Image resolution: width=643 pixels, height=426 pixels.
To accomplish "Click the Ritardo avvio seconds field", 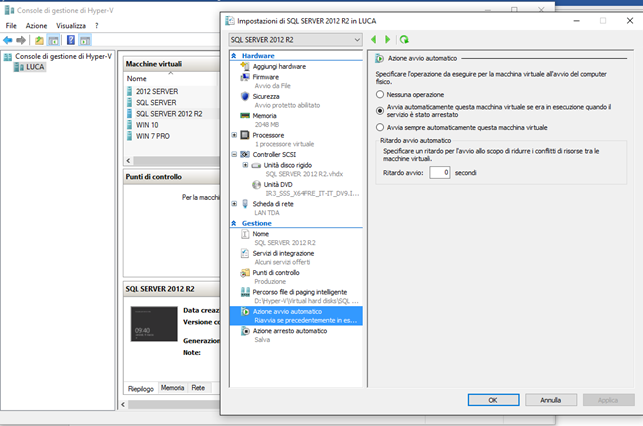I will click(x=440, y=173).
